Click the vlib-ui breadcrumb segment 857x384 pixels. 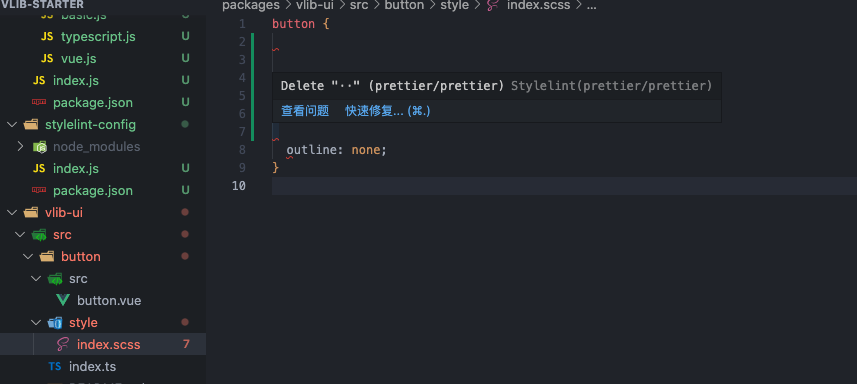[314, 5]
